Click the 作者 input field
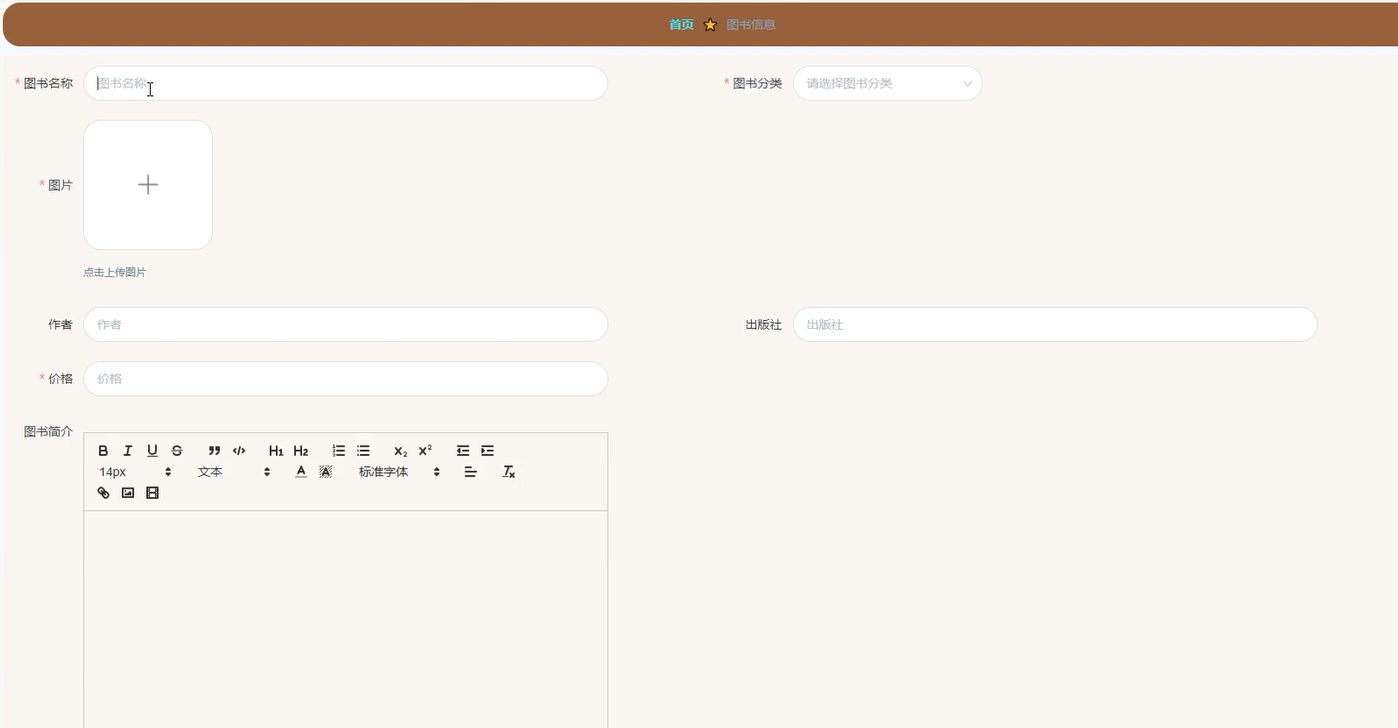This screenshot has height=728, width=1398. pyautogui.click(x=346, y=325)
